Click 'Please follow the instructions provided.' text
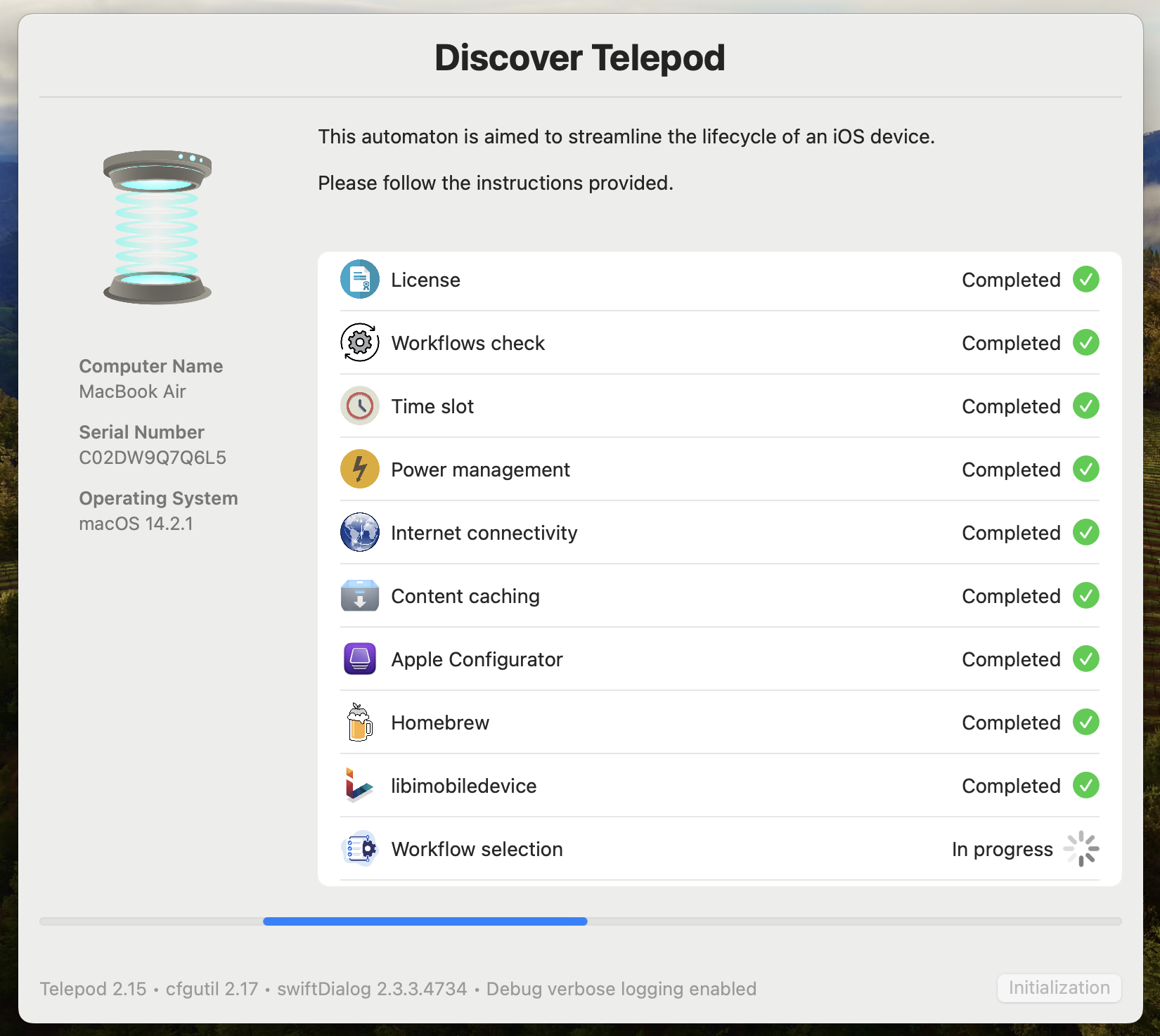1160x1036 pixels. tap(496, 183)
